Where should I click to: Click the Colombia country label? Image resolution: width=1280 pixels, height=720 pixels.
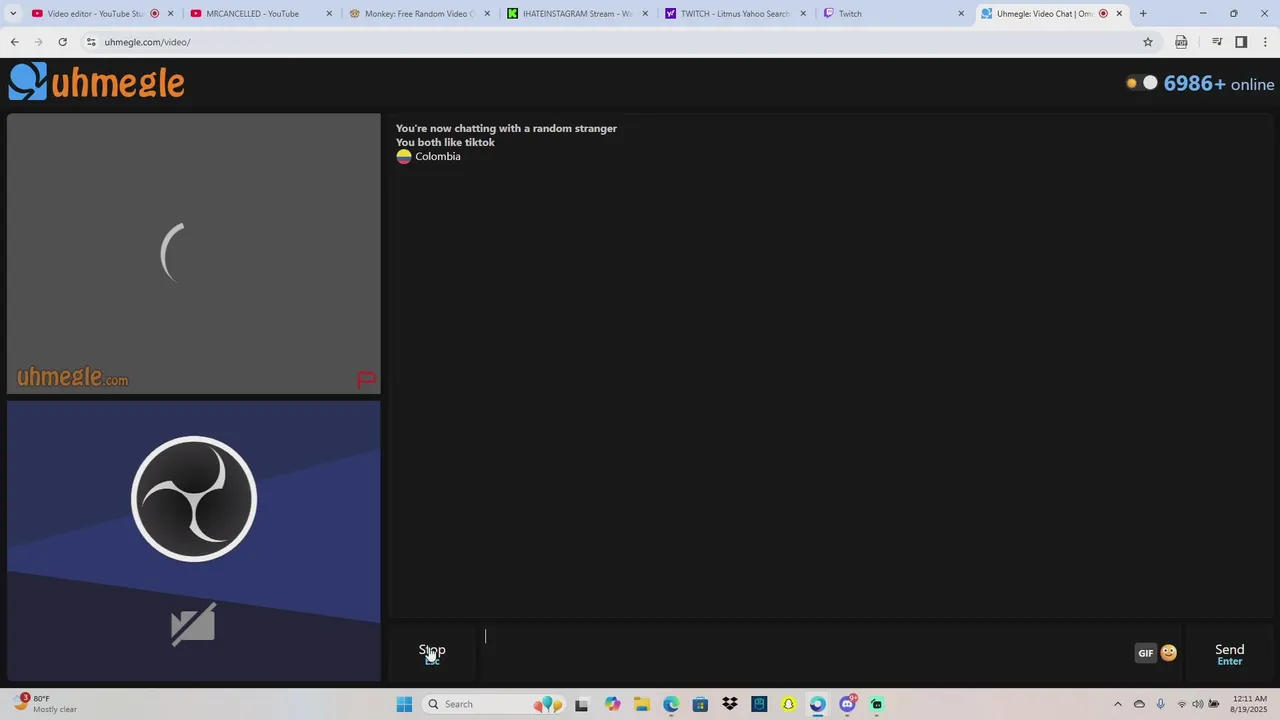click(x=437, y=156)
